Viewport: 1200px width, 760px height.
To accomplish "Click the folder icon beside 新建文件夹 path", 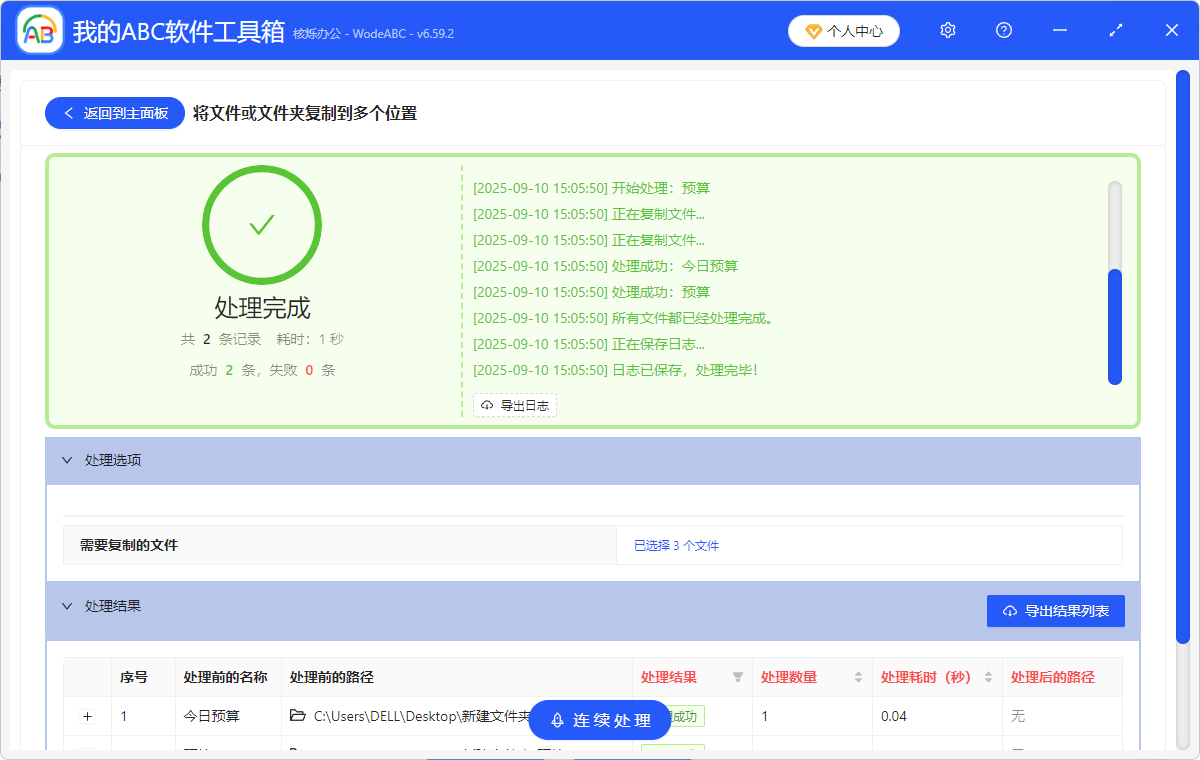I will click(x=296, y=716).
